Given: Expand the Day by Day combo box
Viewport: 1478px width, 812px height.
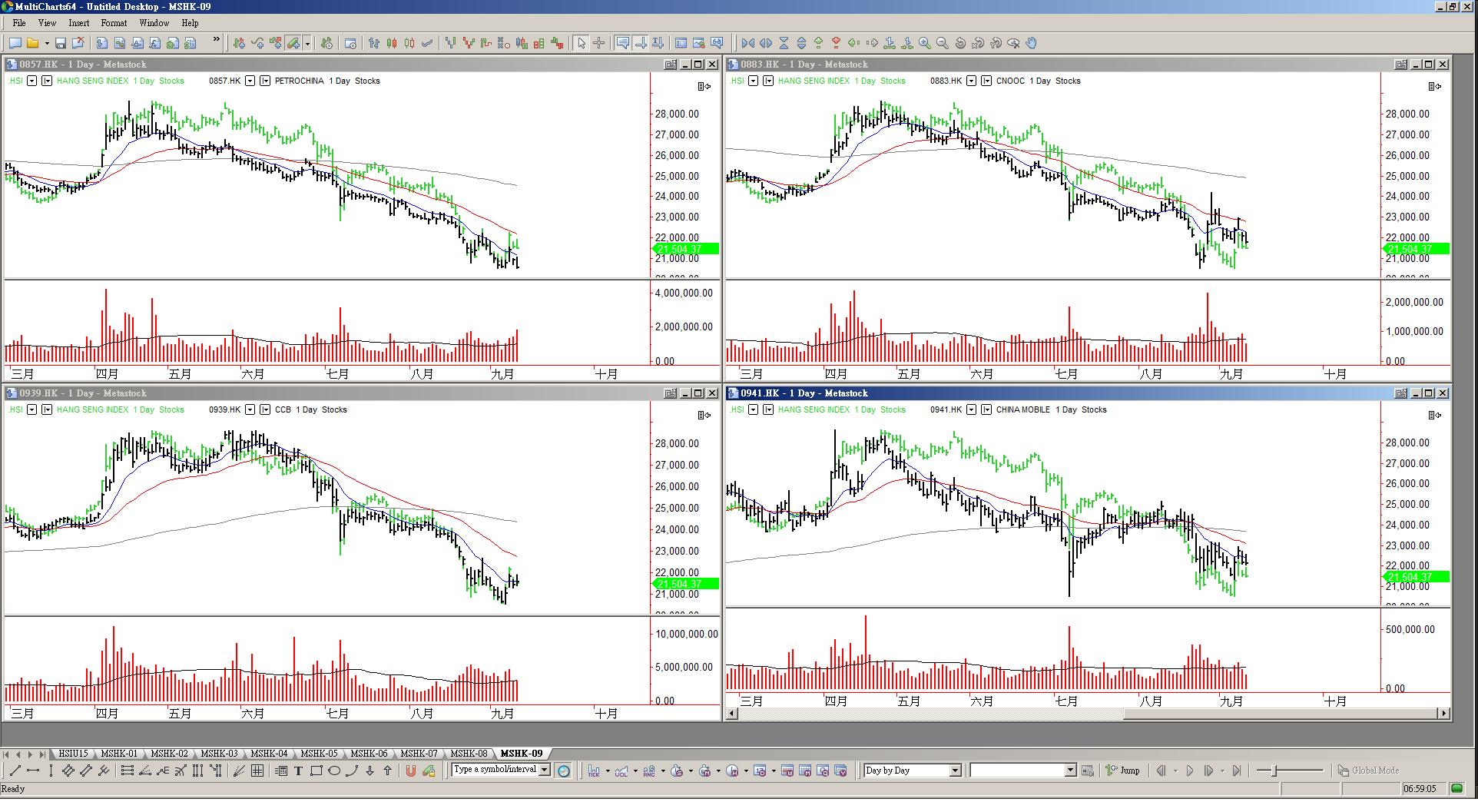Looking at the screenshot, I should click(x=955, y=771).
